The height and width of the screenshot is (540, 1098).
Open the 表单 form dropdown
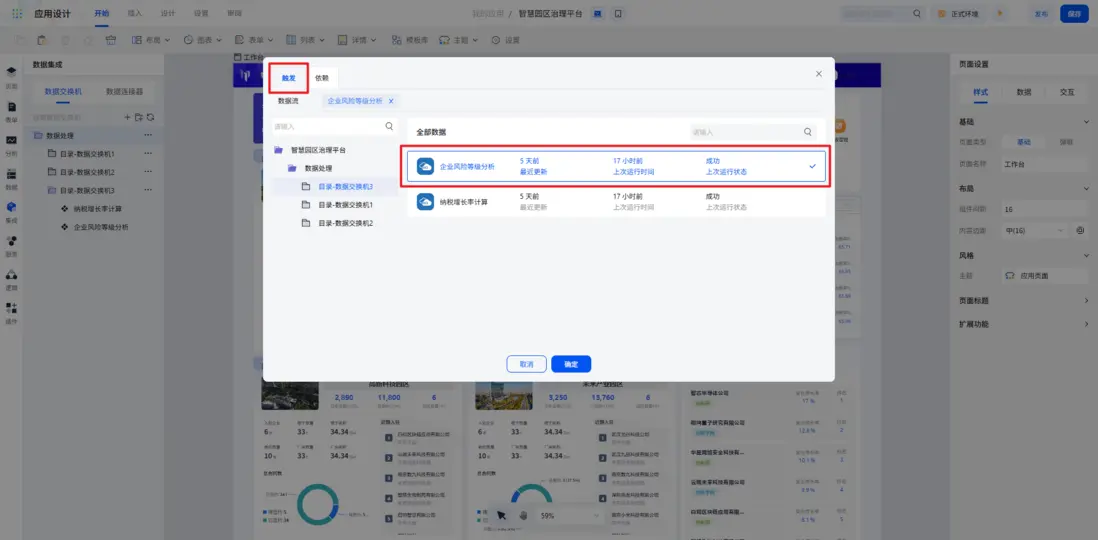[x=254, y=40]
